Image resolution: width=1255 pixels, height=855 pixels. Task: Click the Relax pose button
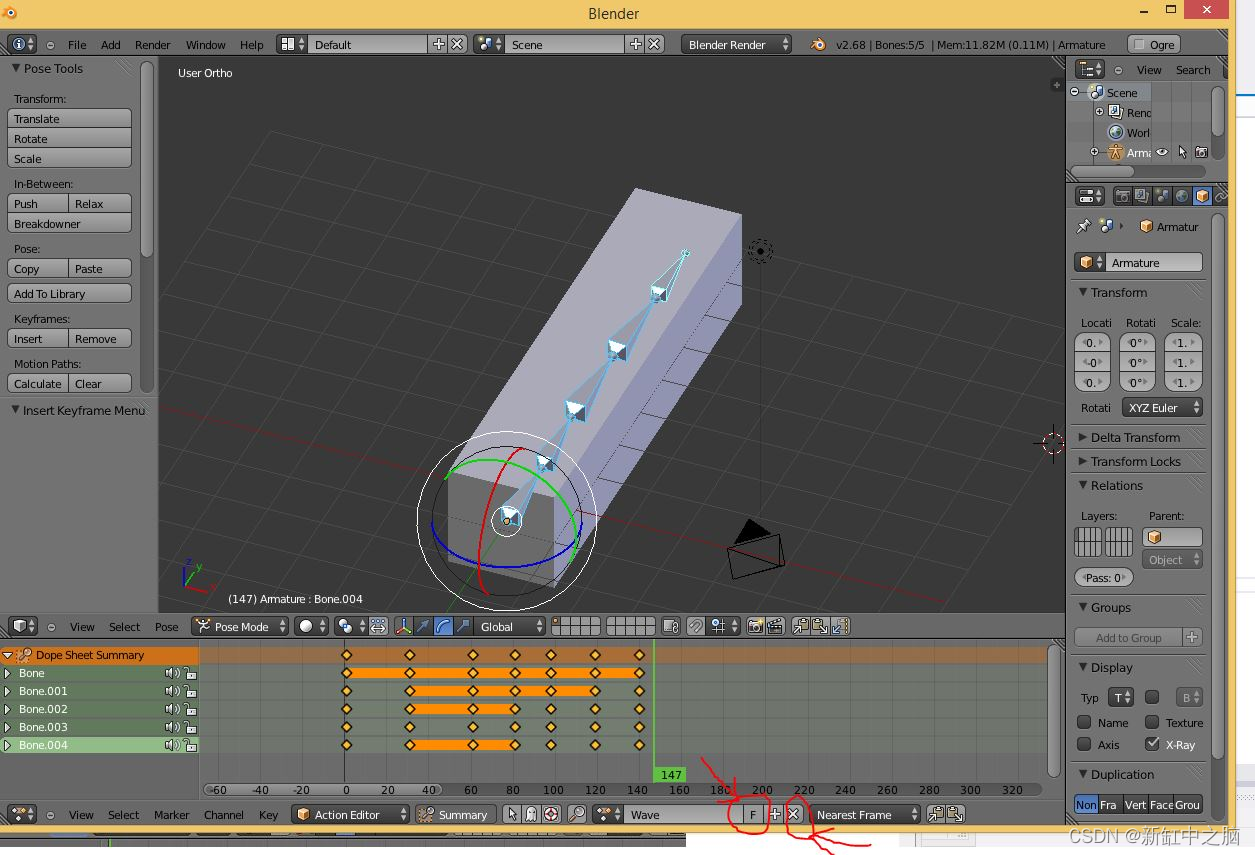[100, 203]
